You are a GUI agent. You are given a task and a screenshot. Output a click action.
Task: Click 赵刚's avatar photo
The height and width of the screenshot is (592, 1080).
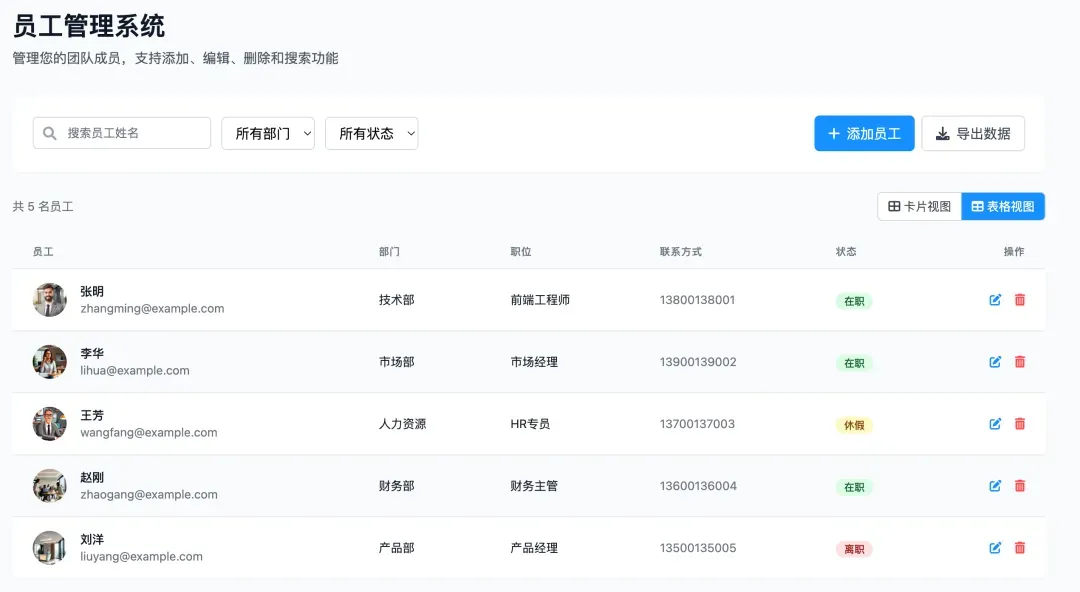click(x=50, y=486)
